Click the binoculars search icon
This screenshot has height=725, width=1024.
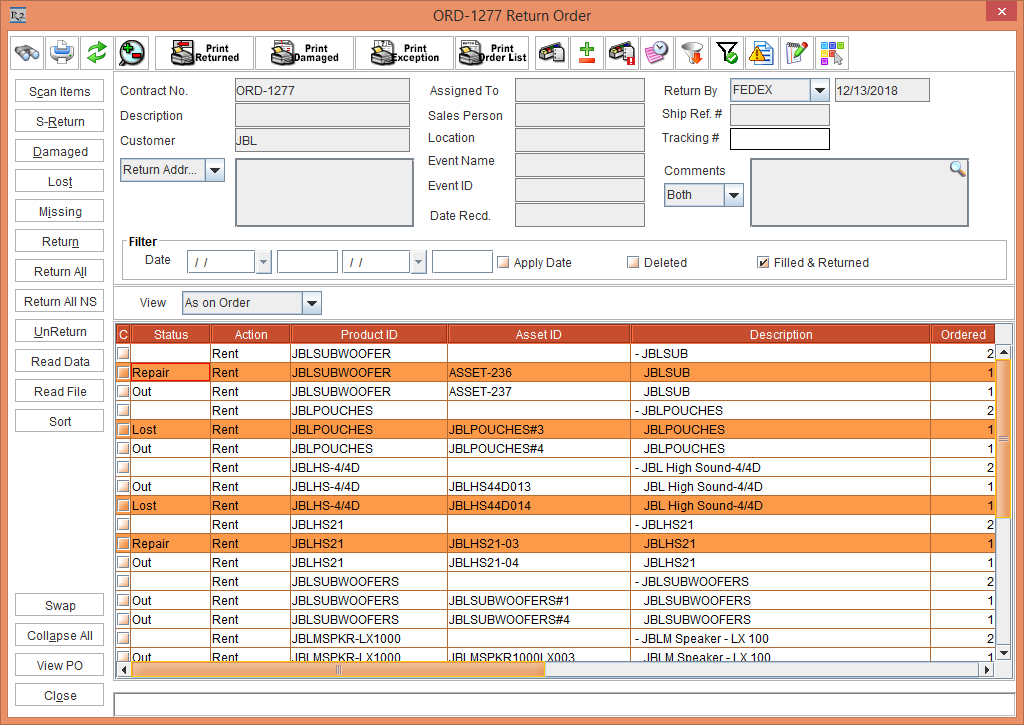pos(27,52)
